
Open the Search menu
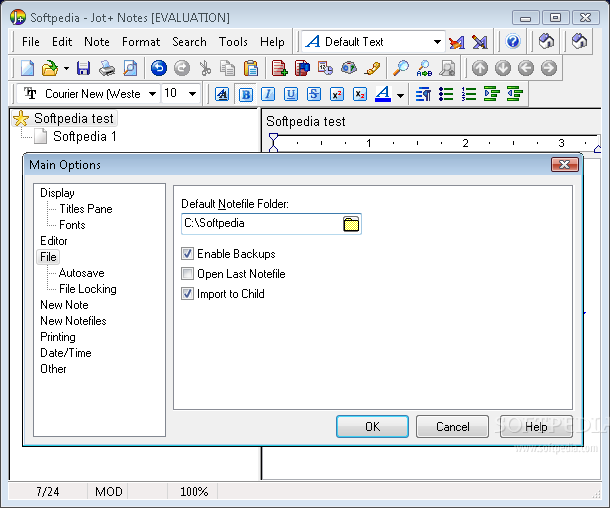pyautogui.click(x=189, y=42)
